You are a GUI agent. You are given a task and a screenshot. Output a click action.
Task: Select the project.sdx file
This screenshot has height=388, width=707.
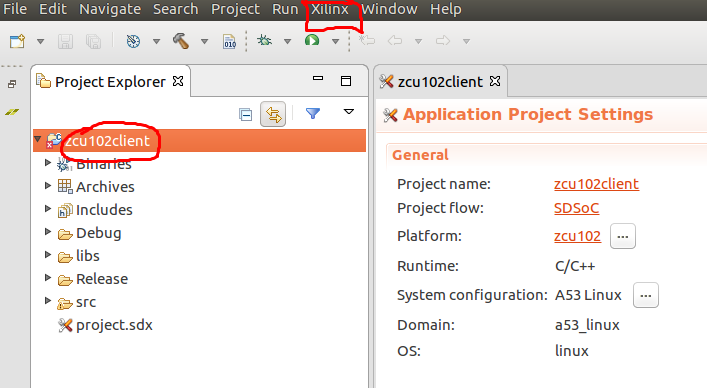click(105, 325)
